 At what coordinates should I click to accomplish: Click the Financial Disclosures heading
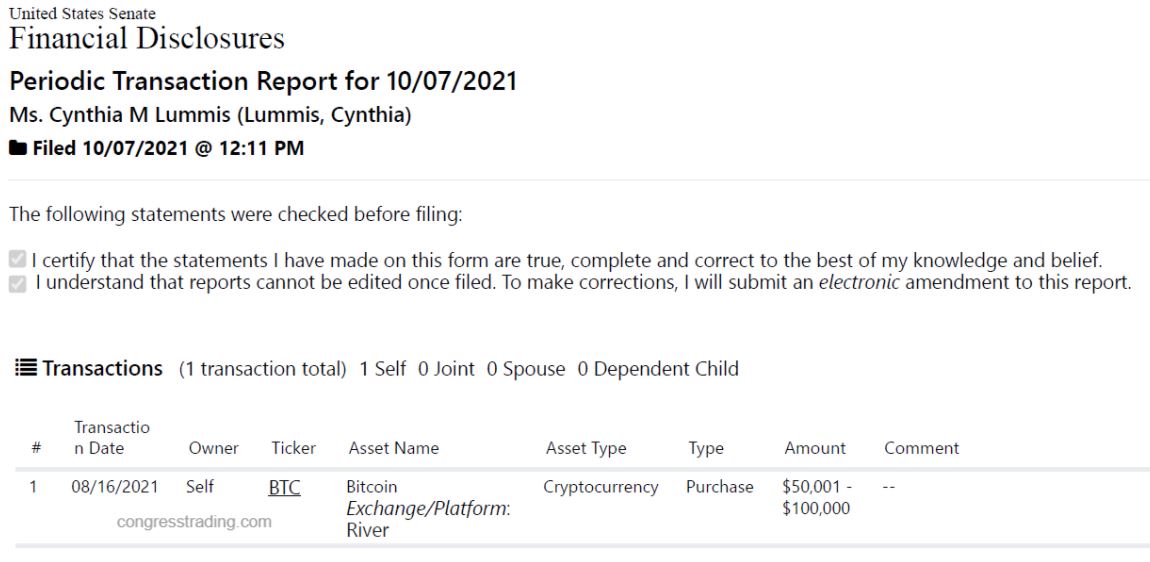(x=147, y=38)
